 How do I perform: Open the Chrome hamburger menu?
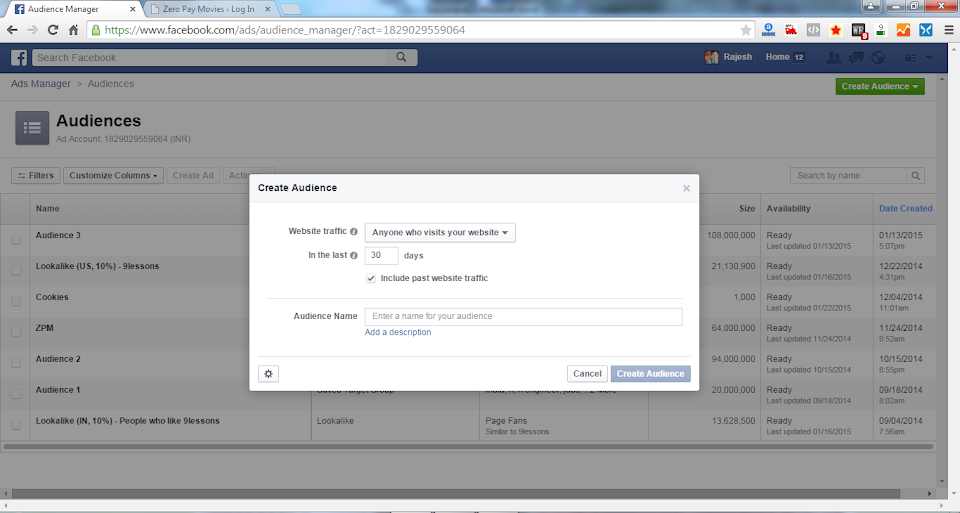[x=948, y=30]
